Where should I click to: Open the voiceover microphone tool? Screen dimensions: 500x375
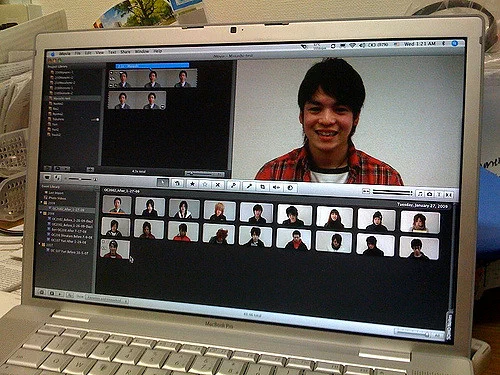pos(249,186)
